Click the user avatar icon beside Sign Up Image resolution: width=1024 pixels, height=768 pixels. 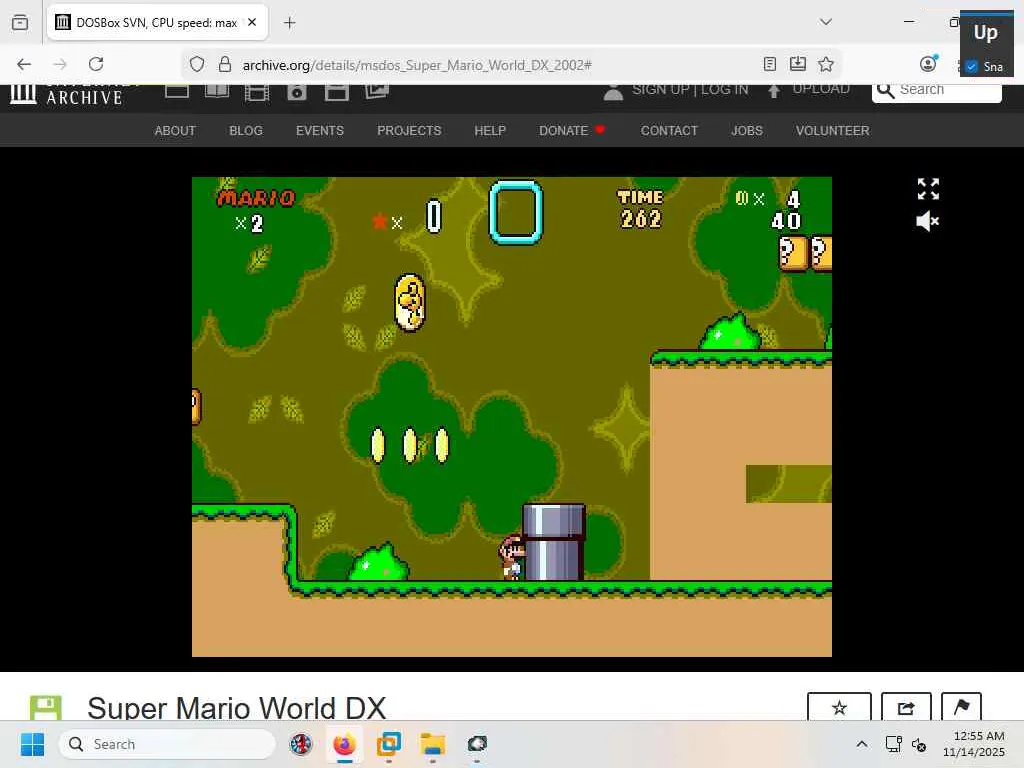click(x=613, y=92)
